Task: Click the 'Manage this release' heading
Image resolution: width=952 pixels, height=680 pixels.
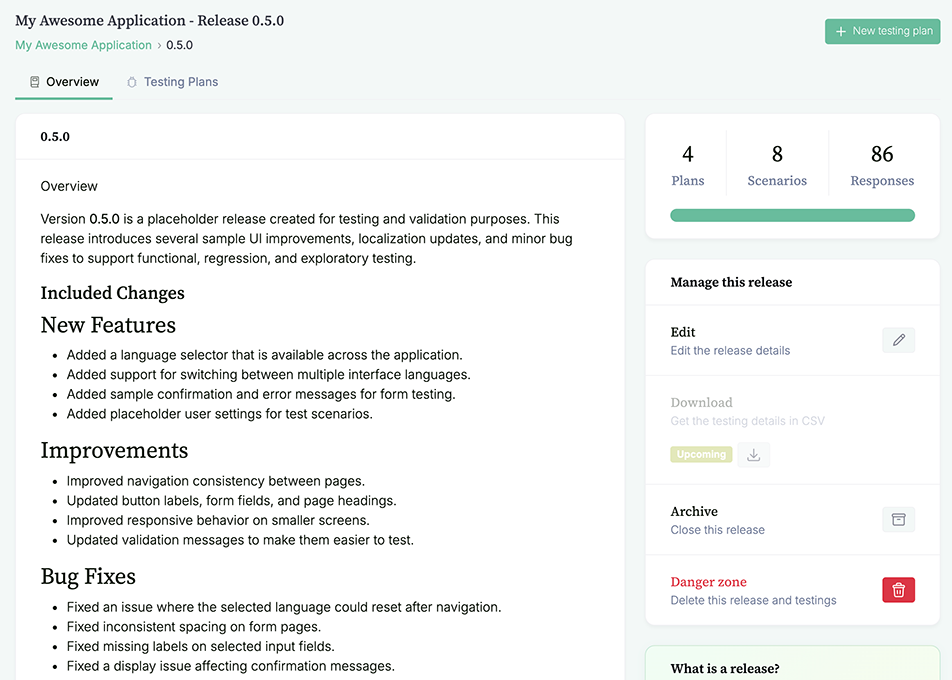Action: (731, 282)
